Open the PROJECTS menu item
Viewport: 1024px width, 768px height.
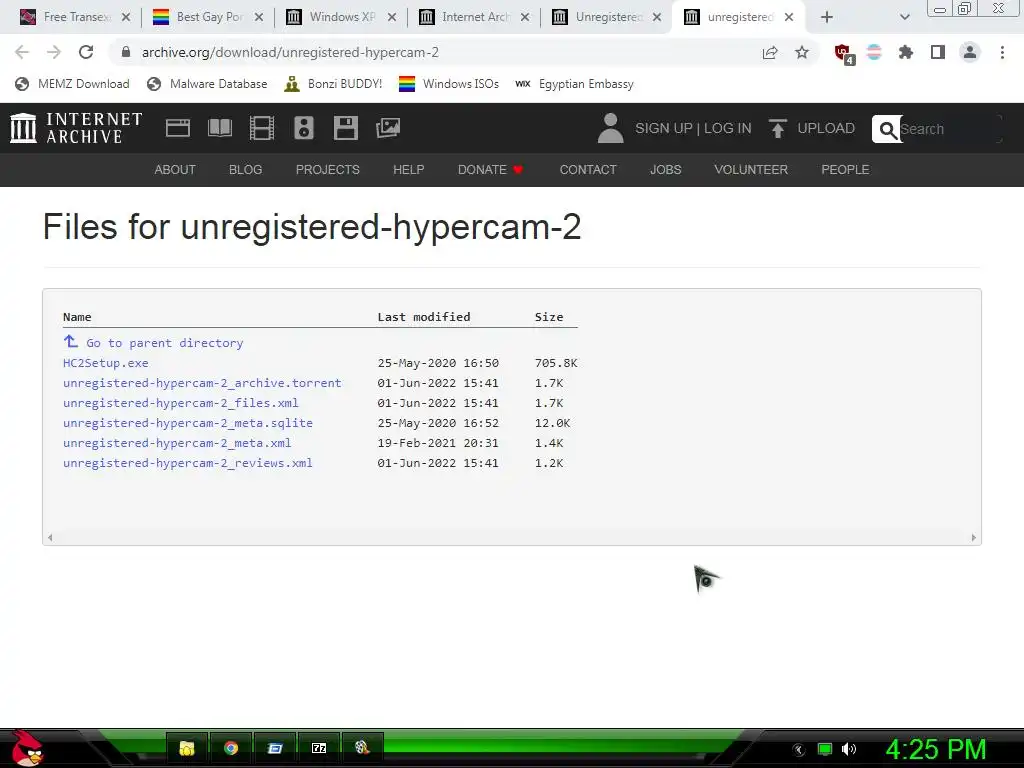click(328, 170)
